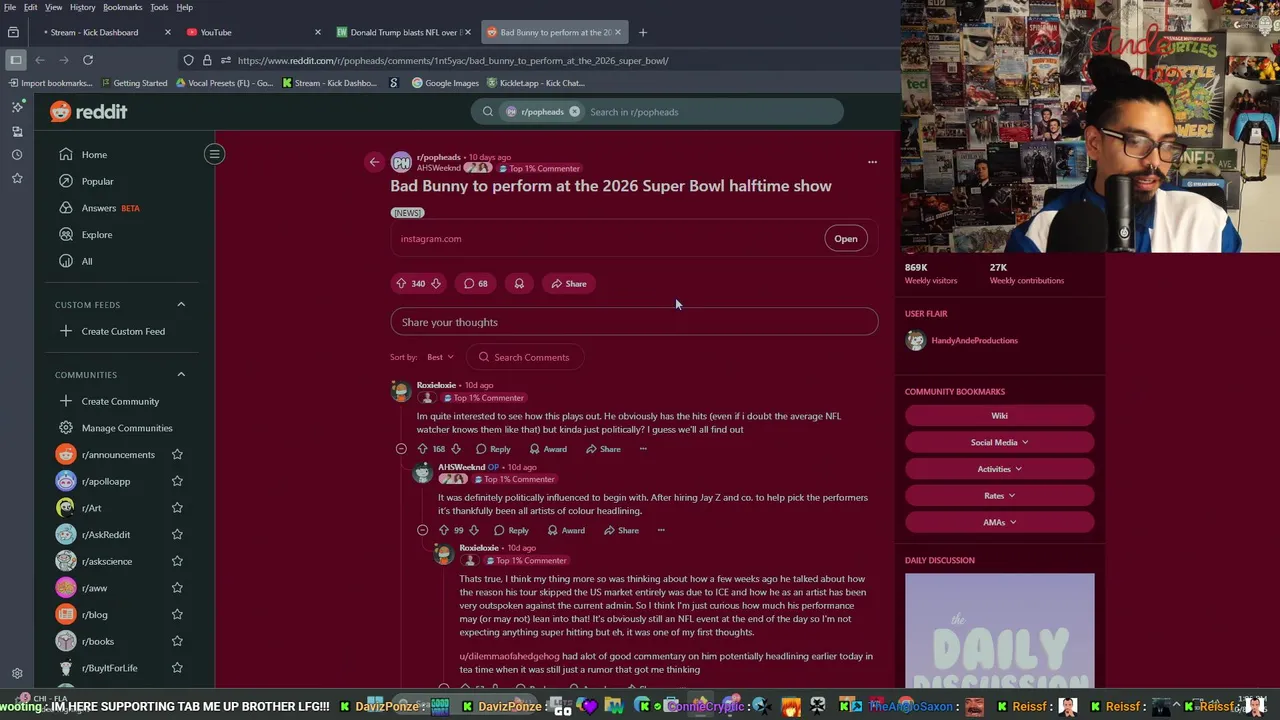Favorite r/blog with the star
This screenshot has height=720, width=1280.
click(177, 615)
